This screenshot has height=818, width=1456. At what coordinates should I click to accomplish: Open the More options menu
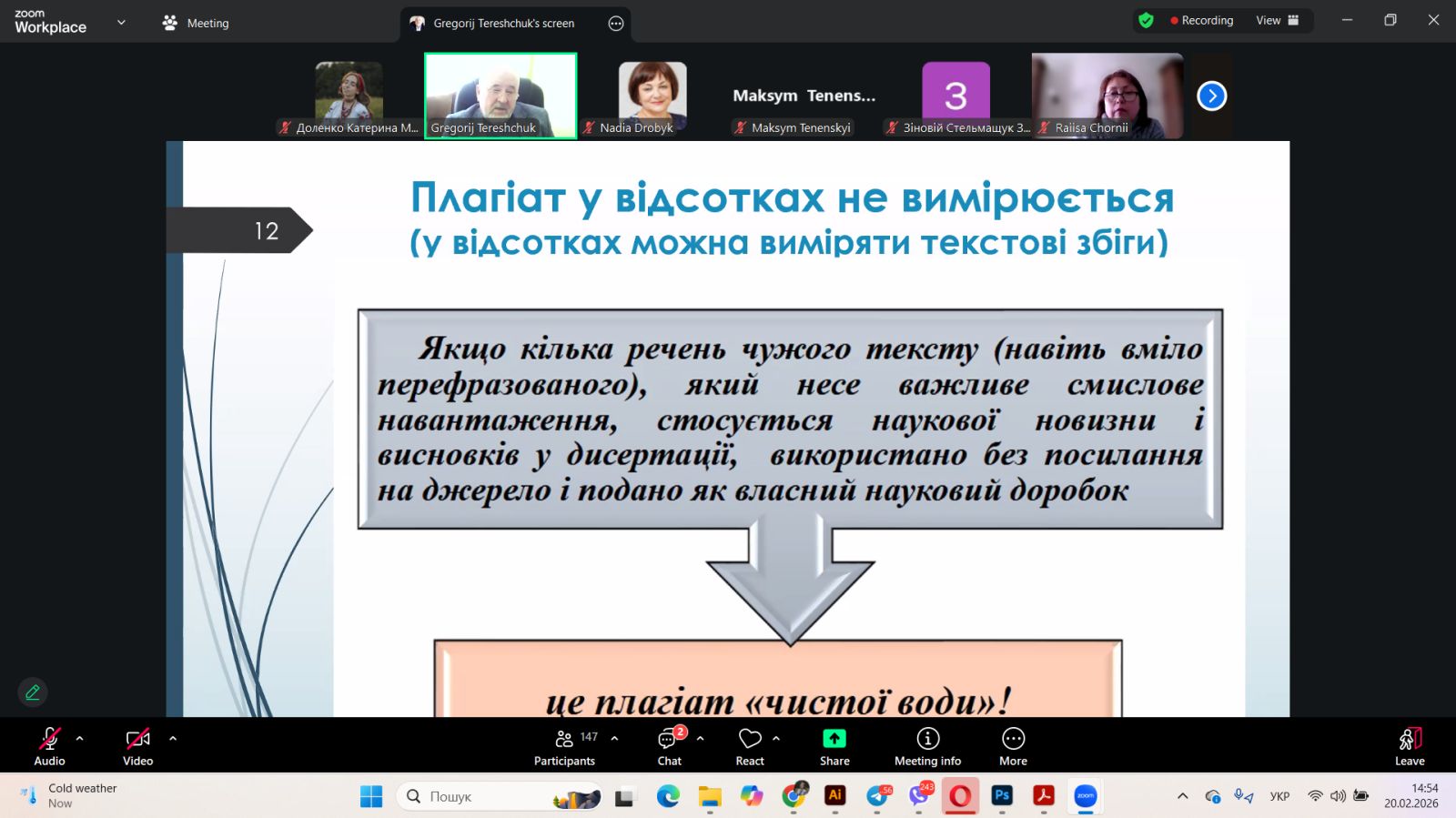point(1013,746)
